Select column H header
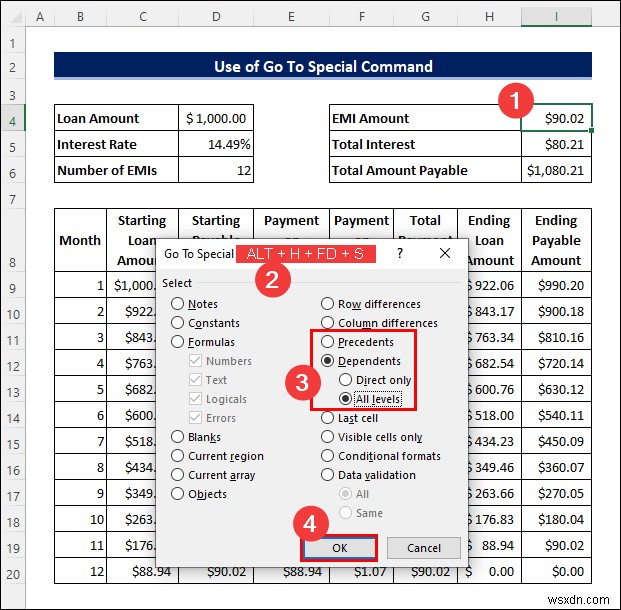This screenshot has width=621, height=610. pos(490,17)
